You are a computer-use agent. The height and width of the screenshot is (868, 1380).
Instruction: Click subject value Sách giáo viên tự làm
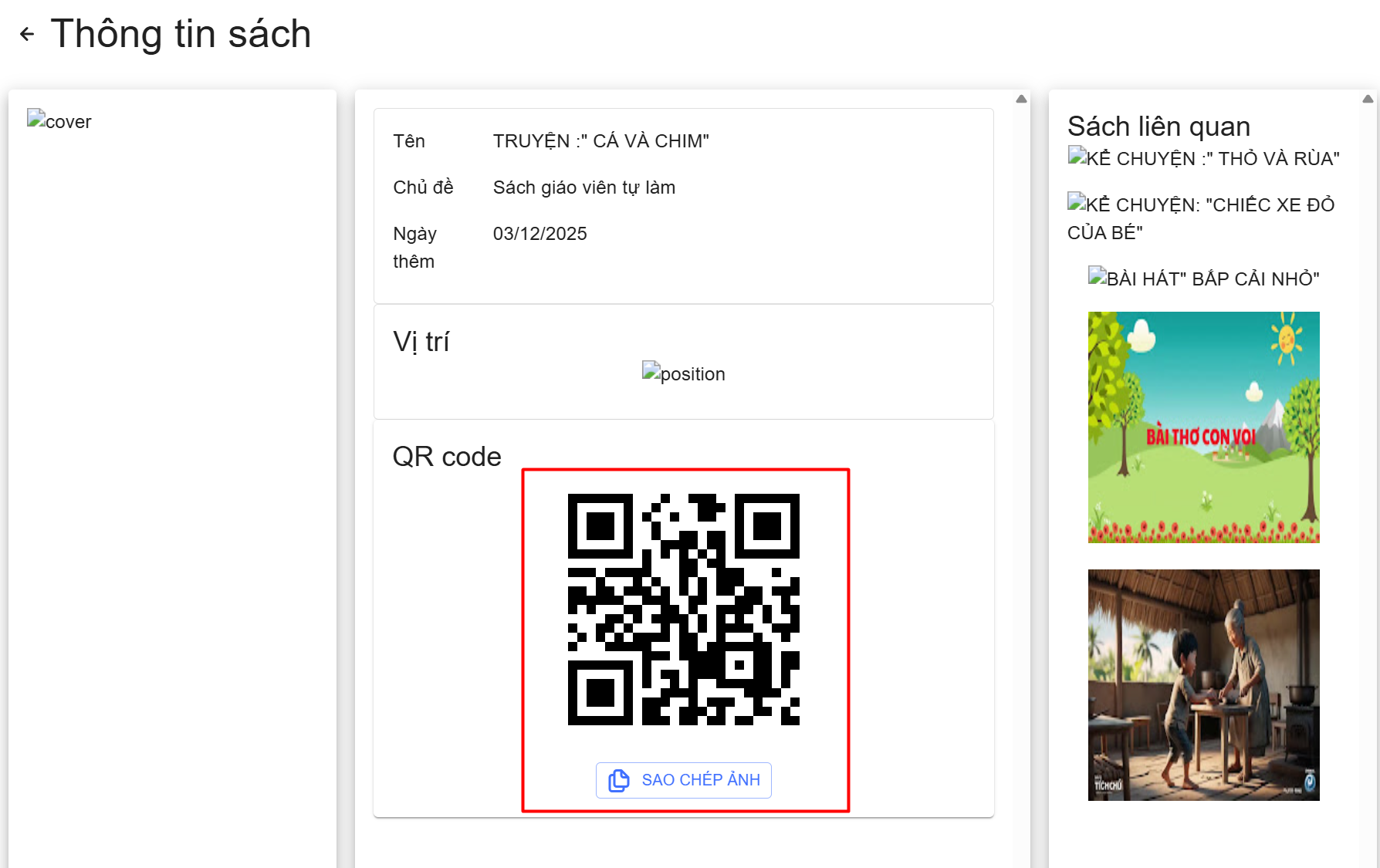pos(583,187)
